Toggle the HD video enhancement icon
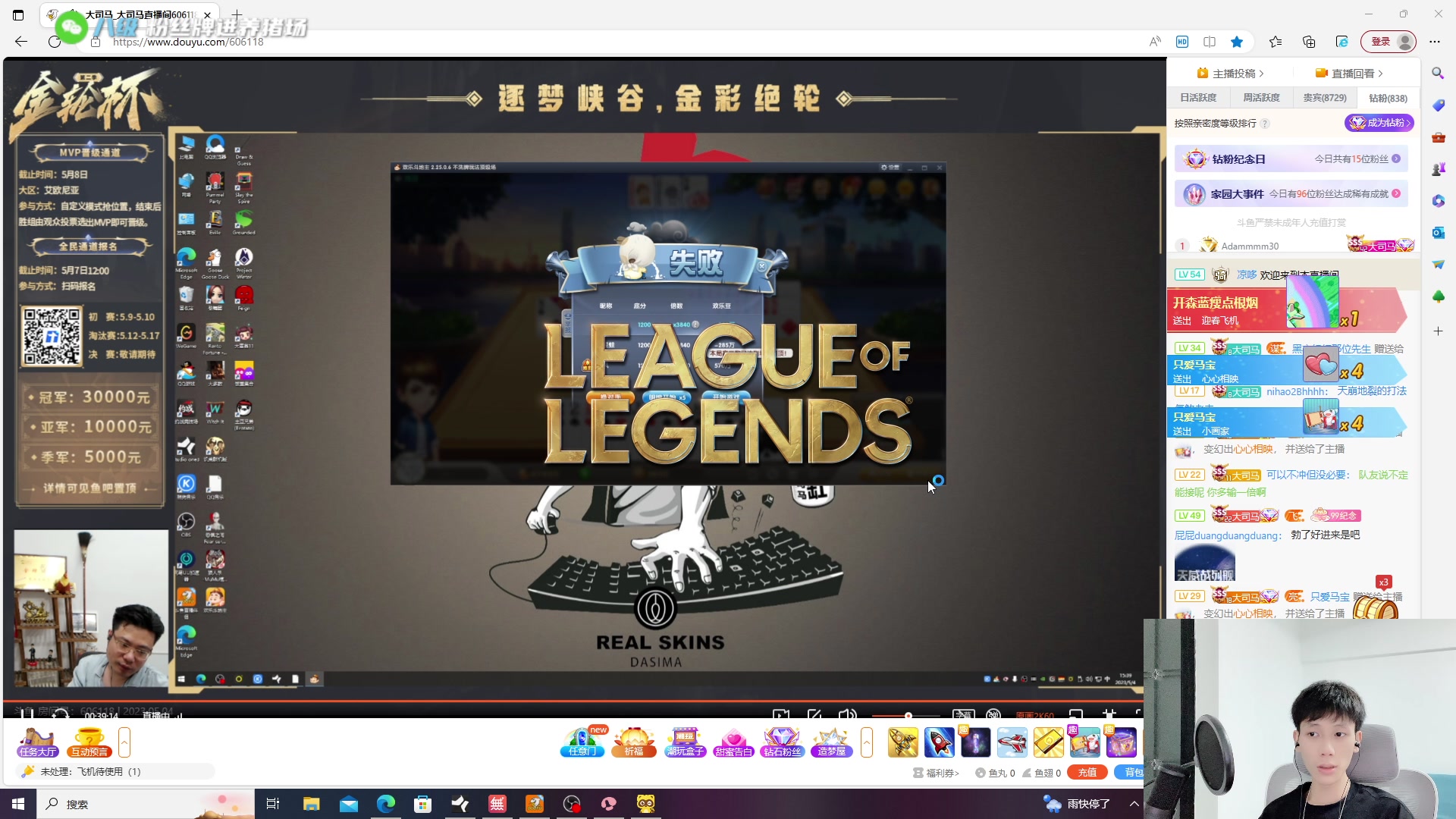Image resolution: width=1456 pixels, height=819 pixels. click(1182, 42)
